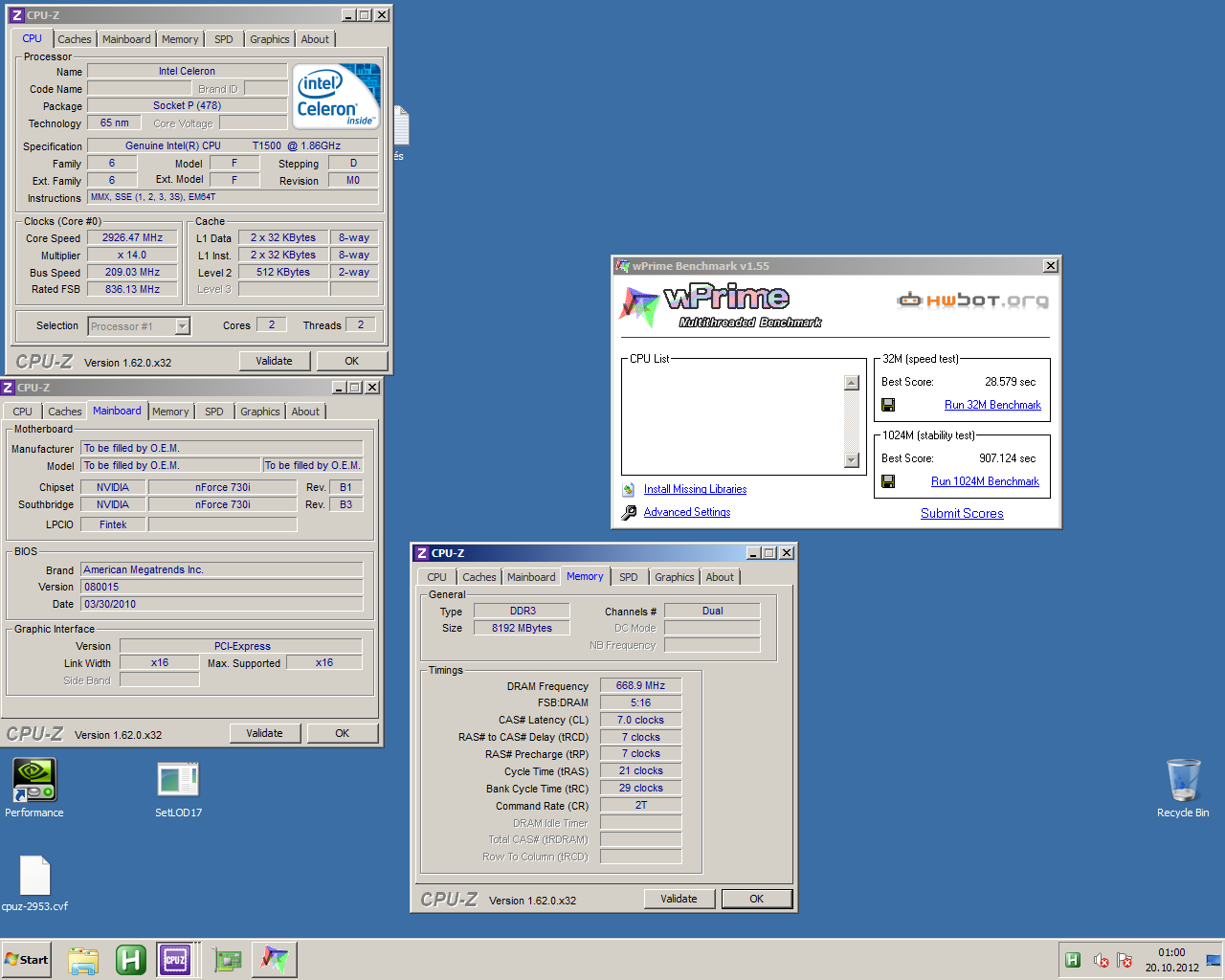Click CPU List scrollbar up arrow
Image resolution: width=1225 pixels, height=980 pixels.
coord(852,383)
